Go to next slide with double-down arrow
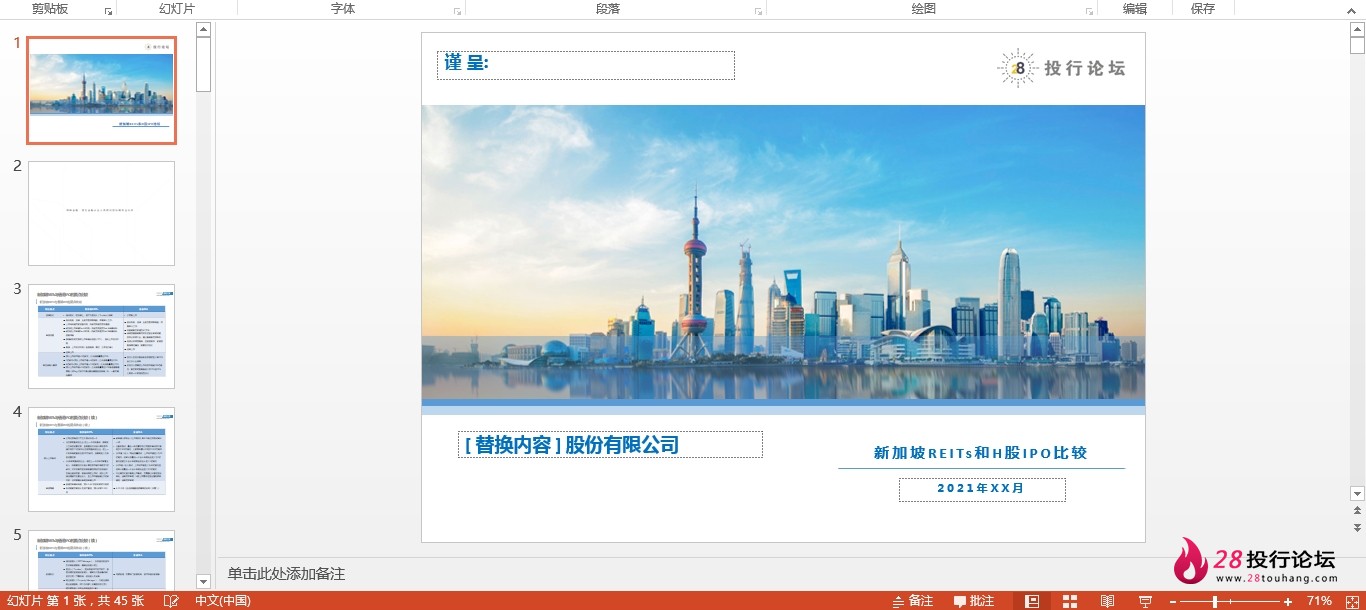 pos(1357,527)
